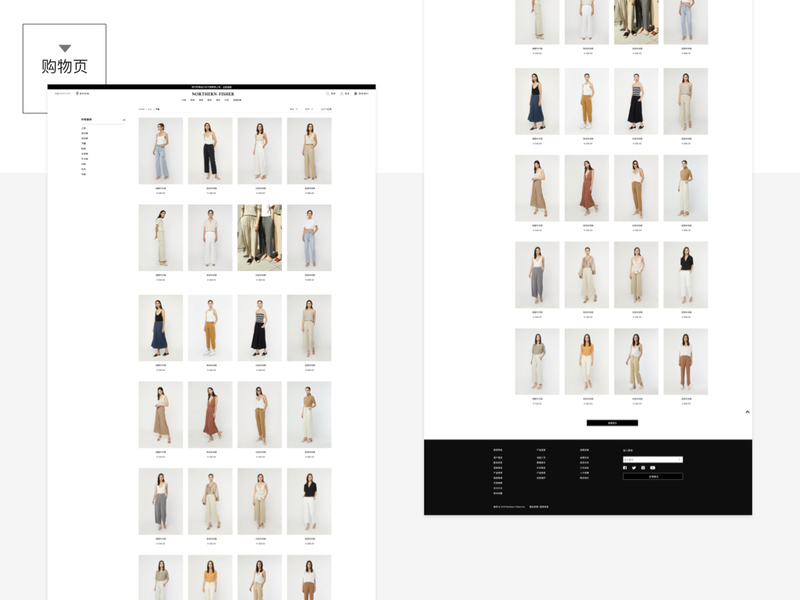The width and height of the screenshot is (800, 600).
Task: Open navy skirt product on right page
Action: tap(537, 102)
